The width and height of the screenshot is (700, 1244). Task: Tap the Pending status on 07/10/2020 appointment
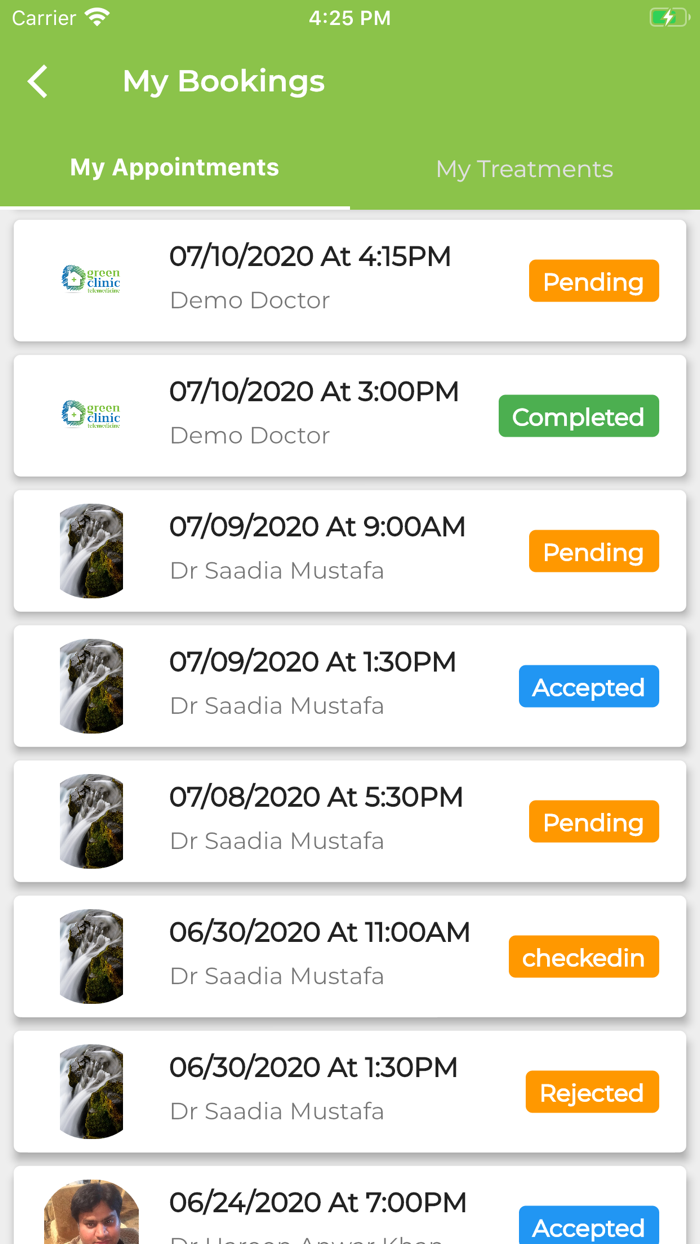(x=593, y=281)
